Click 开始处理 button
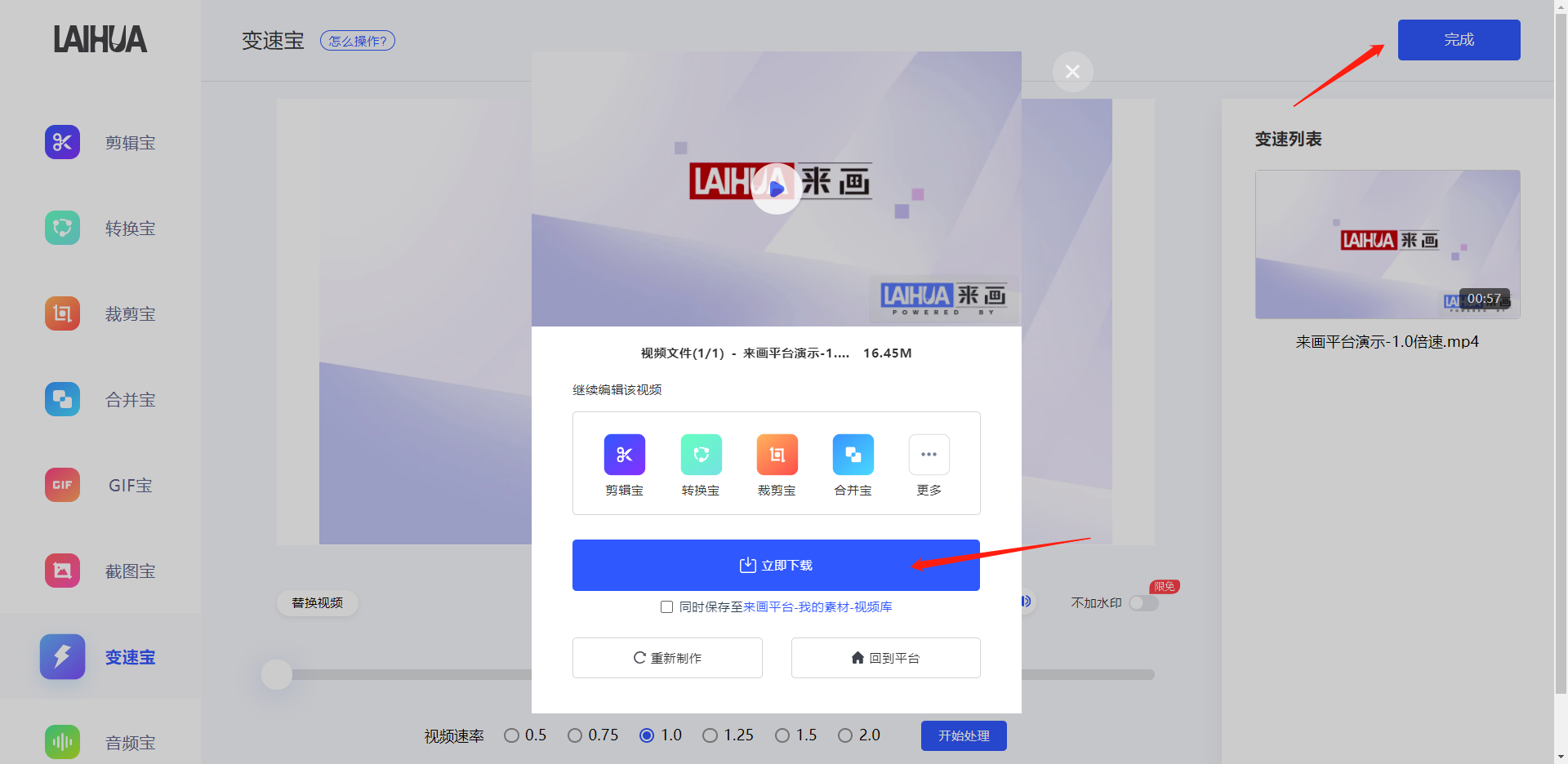Viewport: 1568px width, 764px height. [x=964, y=735]
